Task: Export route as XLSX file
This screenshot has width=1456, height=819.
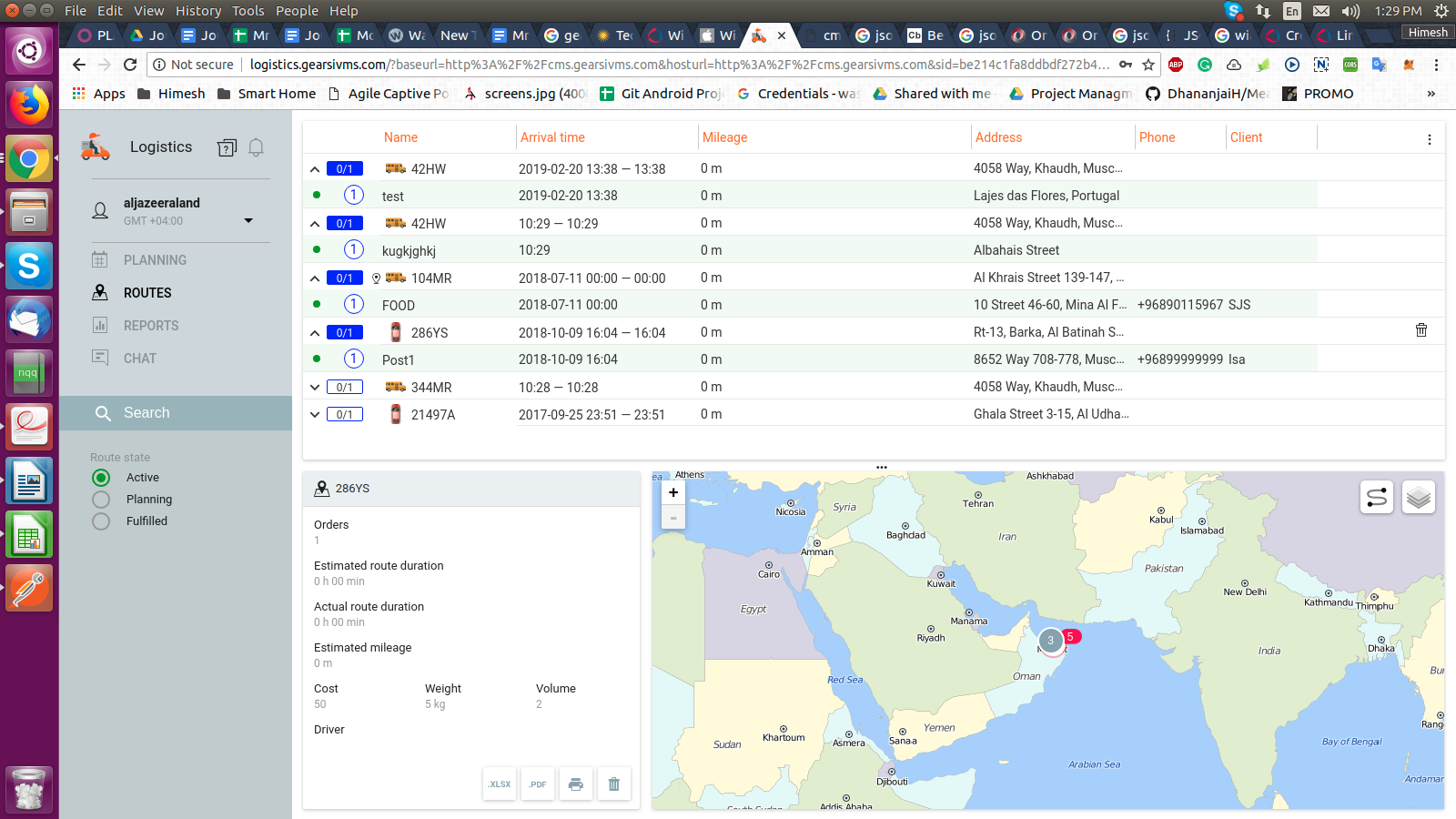Action: pyautogui.click(x=500, y=784)
